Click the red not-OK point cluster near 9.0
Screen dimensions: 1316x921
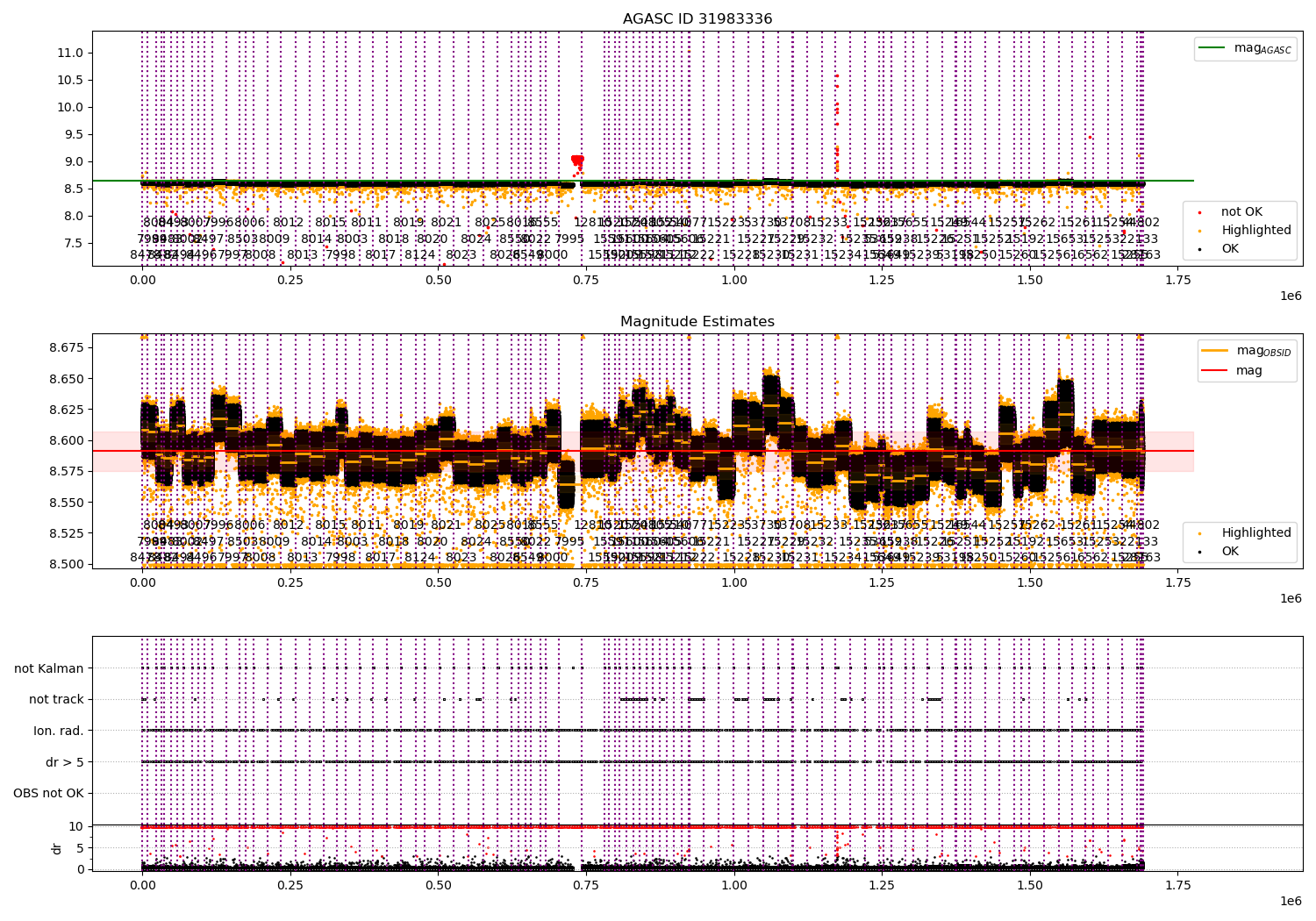577,161
